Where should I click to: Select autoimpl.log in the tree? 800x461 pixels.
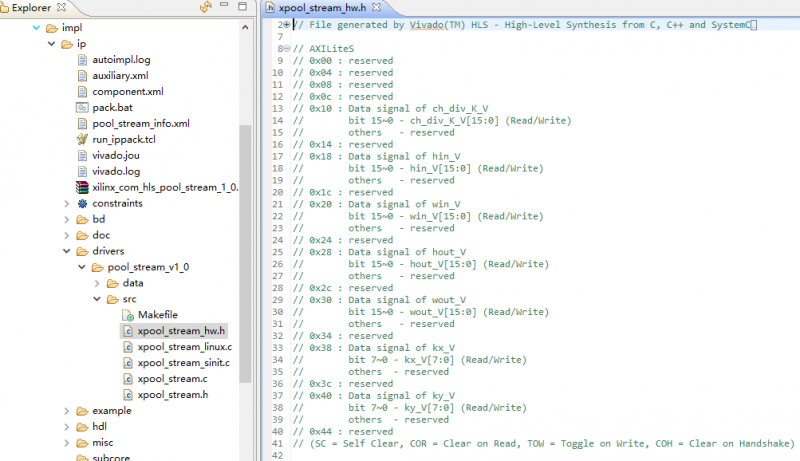pyautogui.click(x=121, y=60)
